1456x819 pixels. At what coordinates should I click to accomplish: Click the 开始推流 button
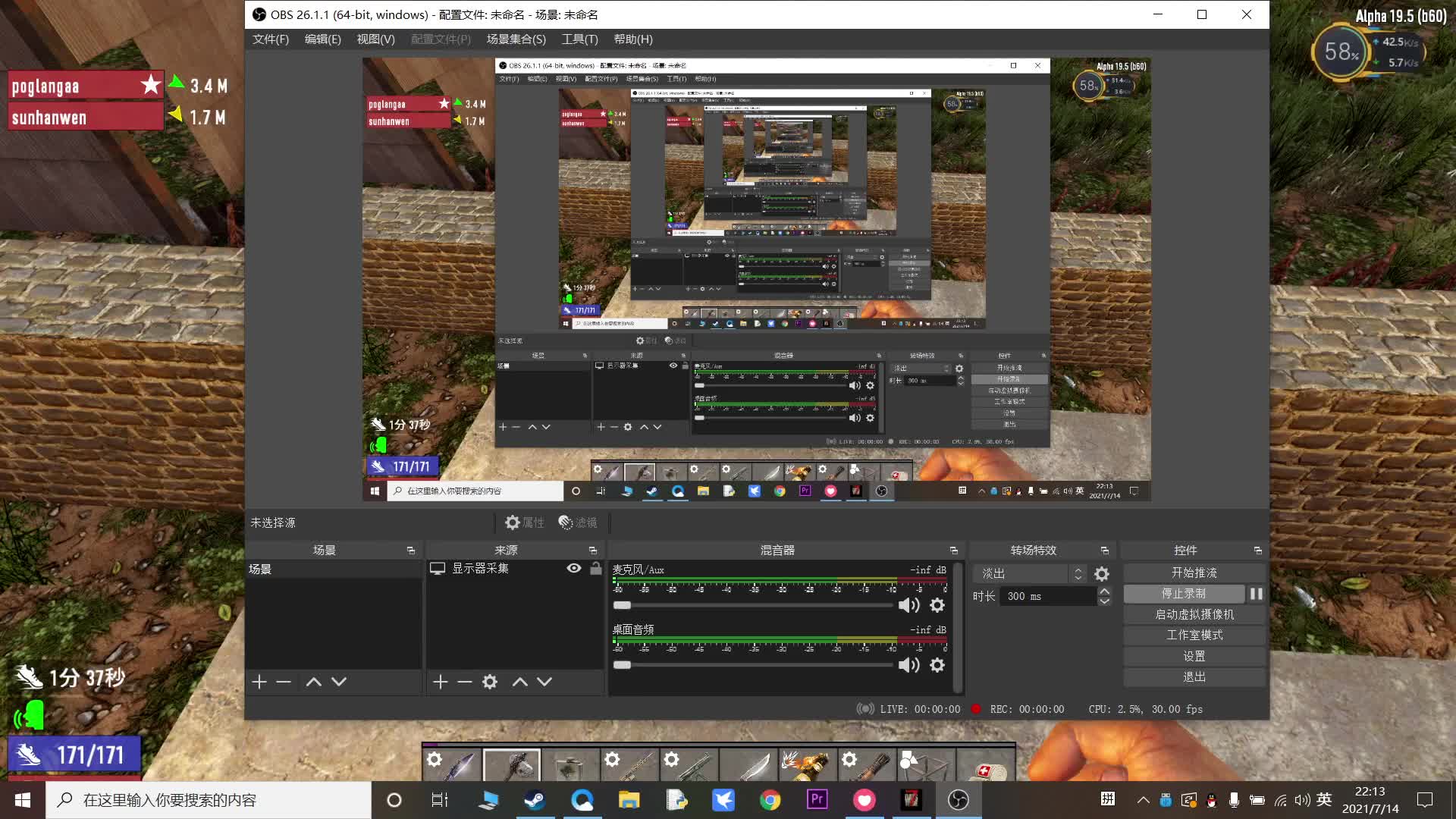pyautogui.click(x=1194, y=573)
